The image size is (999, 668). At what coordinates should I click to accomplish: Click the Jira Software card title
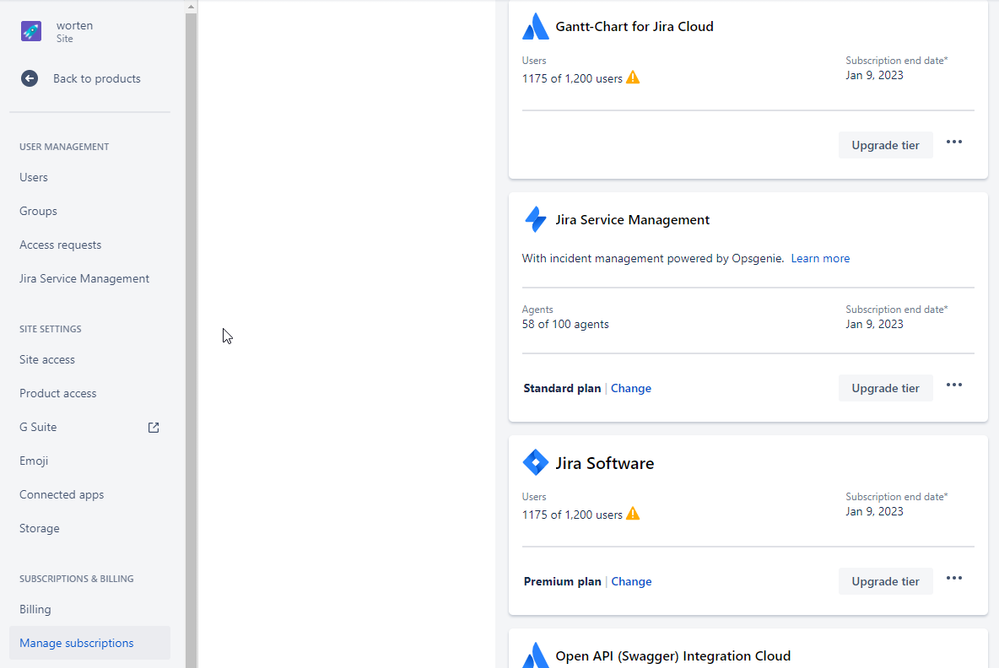(x=604, y=463)
